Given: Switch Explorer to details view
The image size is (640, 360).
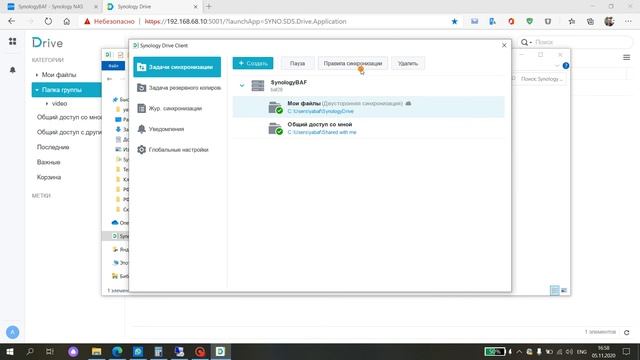Looking at the screenshot, I should click(554, 291).
